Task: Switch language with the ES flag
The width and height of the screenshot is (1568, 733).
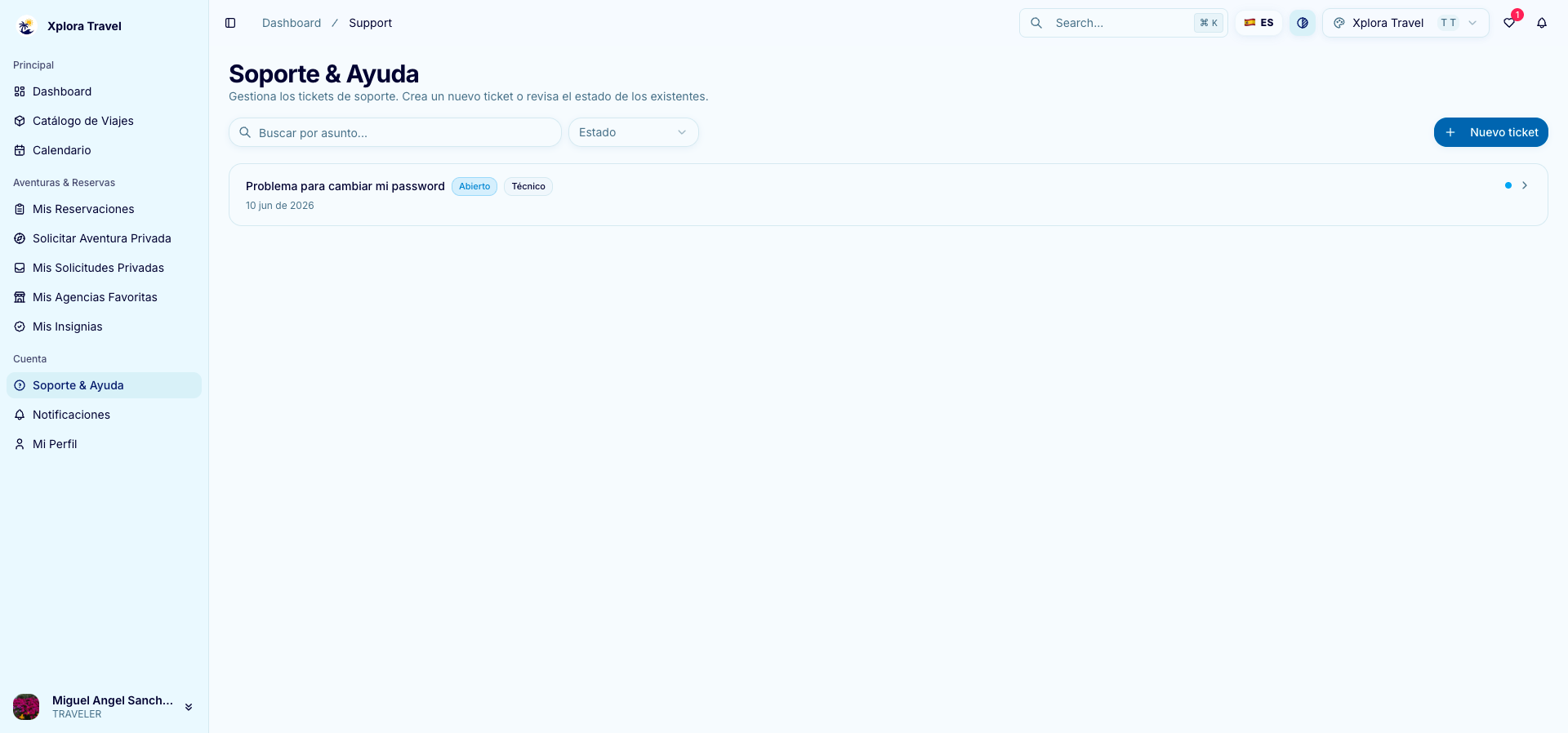Action: click(x=1258, y=23)
